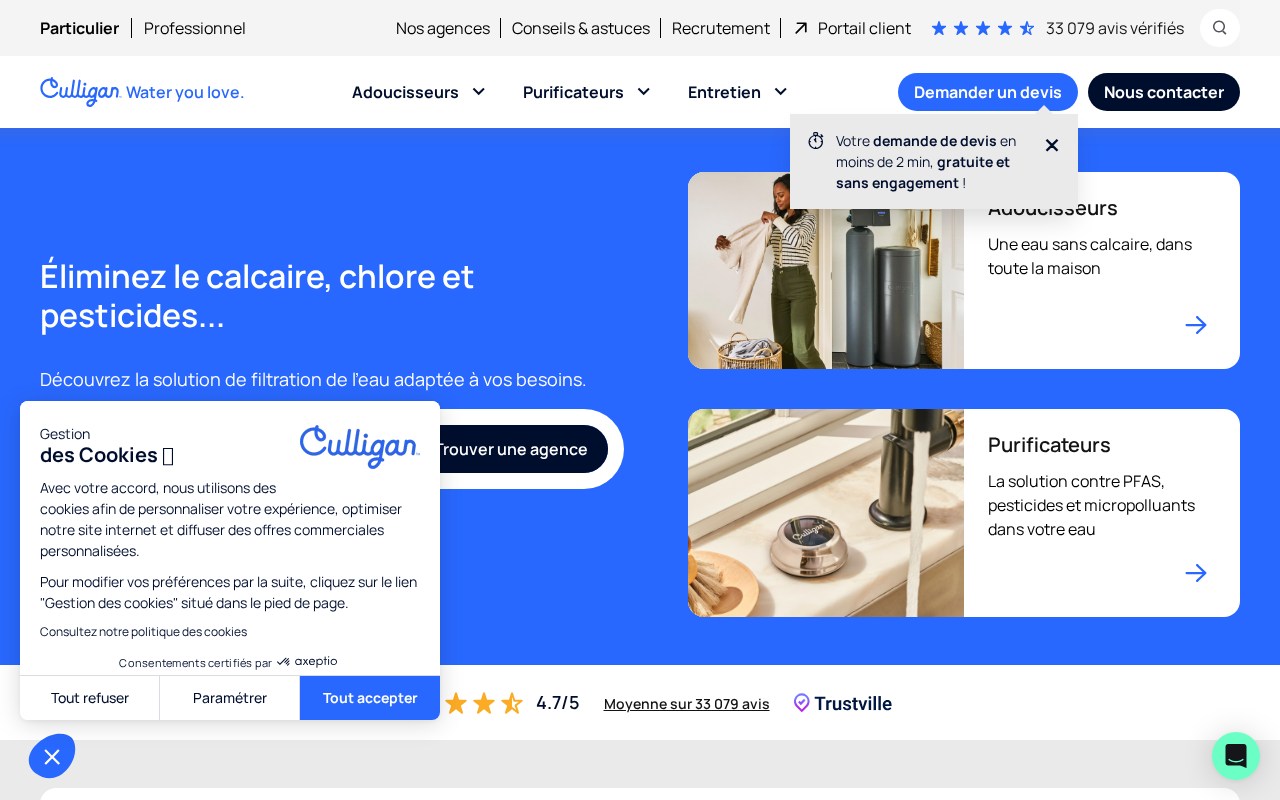Open the purifier faucet photo thumbnail
The image size is (1280, 800).
[x=826, y=513]
